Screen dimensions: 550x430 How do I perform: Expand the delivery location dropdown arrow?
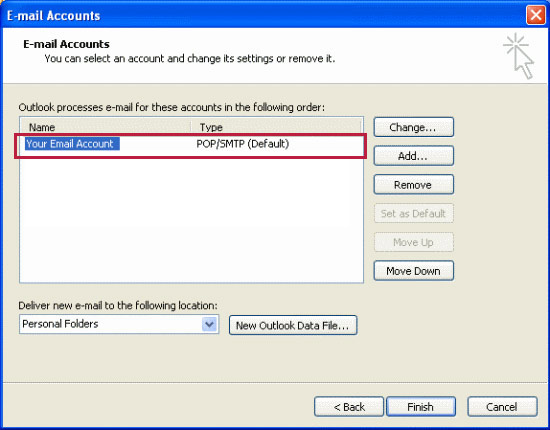coord(209,324)
